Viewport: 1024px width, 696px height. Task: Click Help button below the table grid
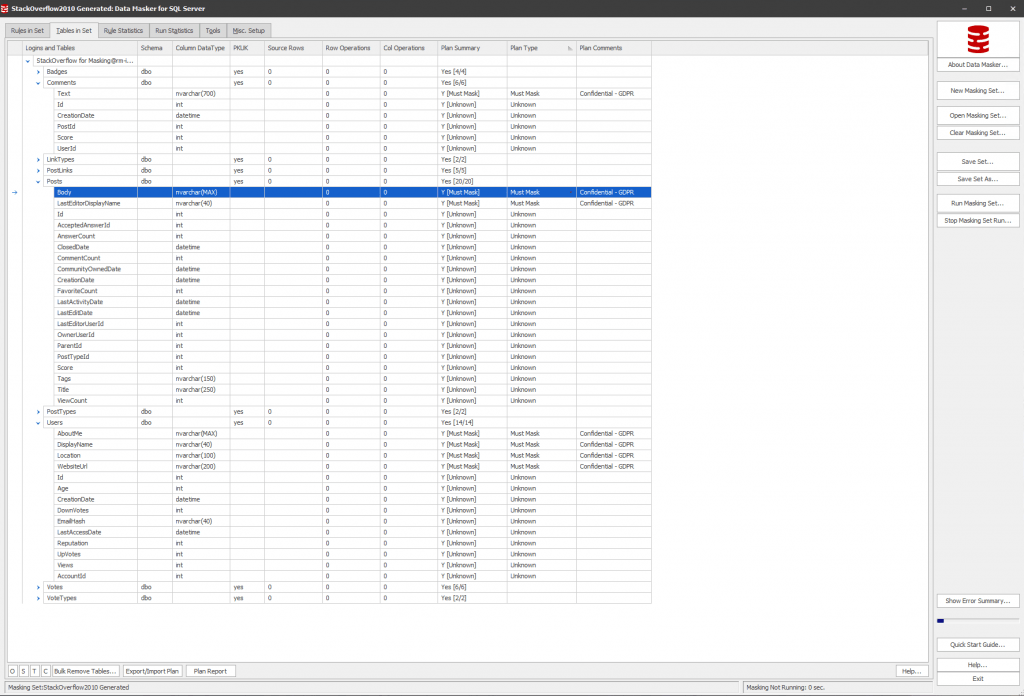(912, 671)
